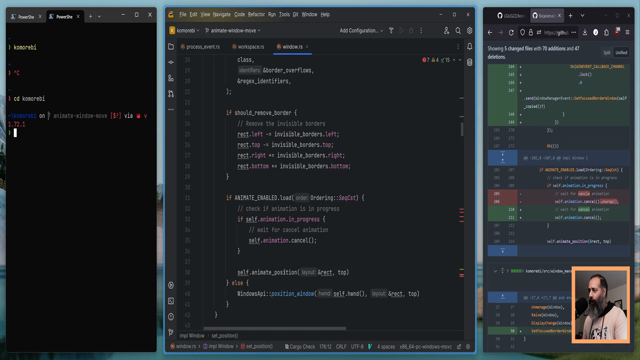The height and width of the screenshot is (360, 640).
Task: Open the Git tool window in the IDE sidebar
Action: 171,332
